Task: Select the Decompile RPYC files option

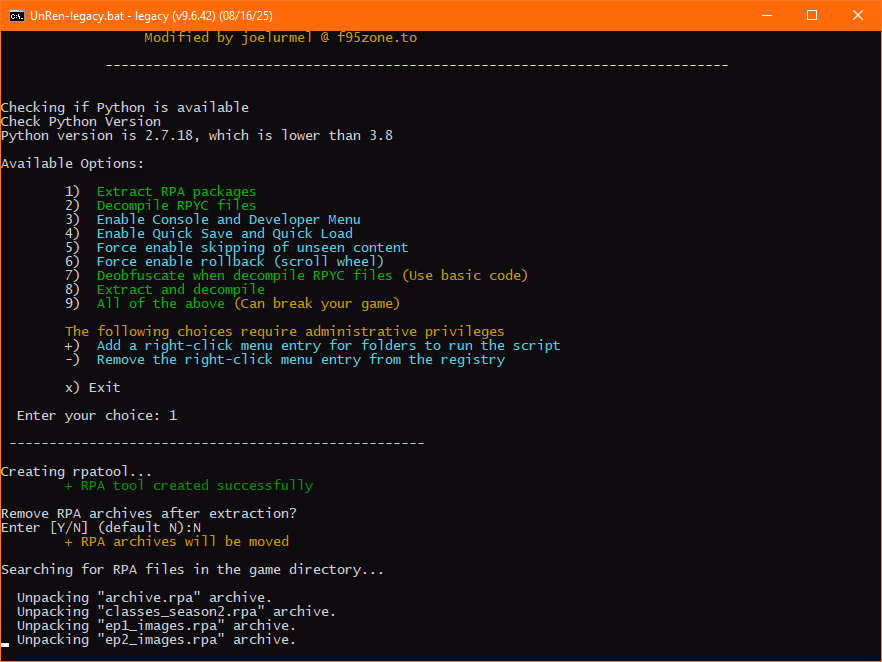Action: (x=176, y=205)
